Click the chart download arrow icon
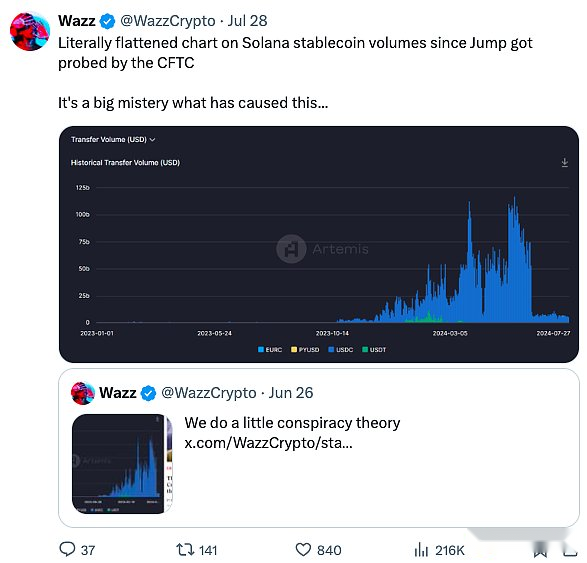This screenshot has height=563, width=587. tap(565, 162)
